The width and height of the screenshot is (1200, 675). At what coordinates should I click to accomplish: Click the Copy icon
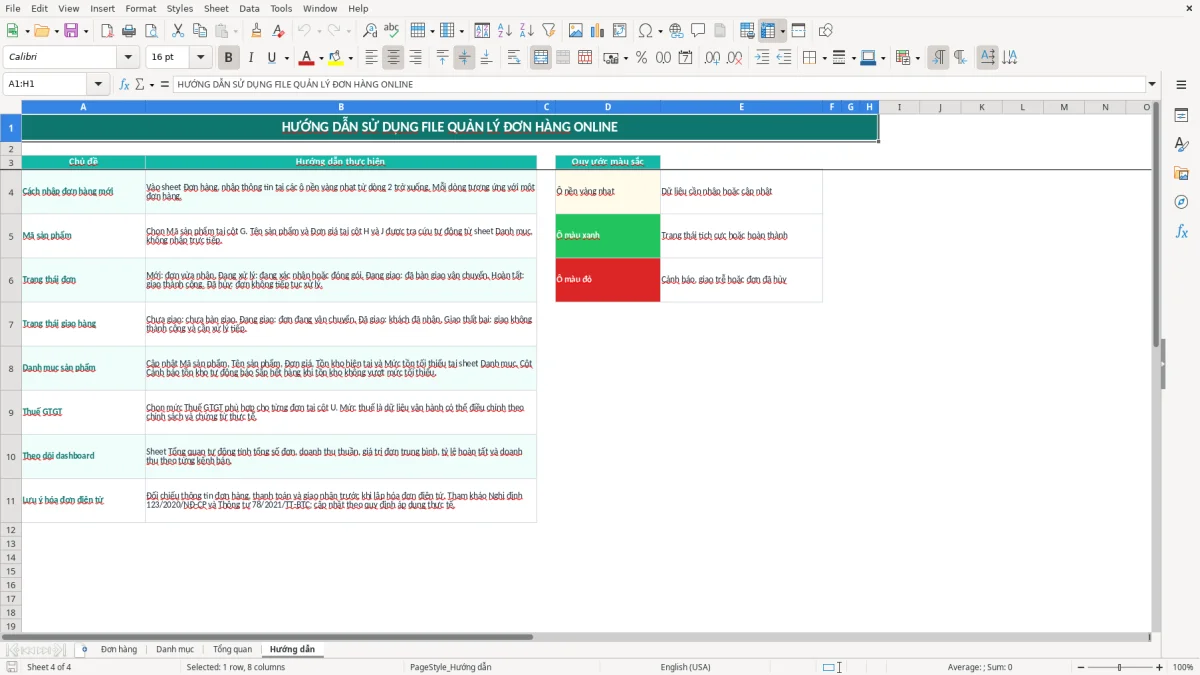click(x=200, y=31)
